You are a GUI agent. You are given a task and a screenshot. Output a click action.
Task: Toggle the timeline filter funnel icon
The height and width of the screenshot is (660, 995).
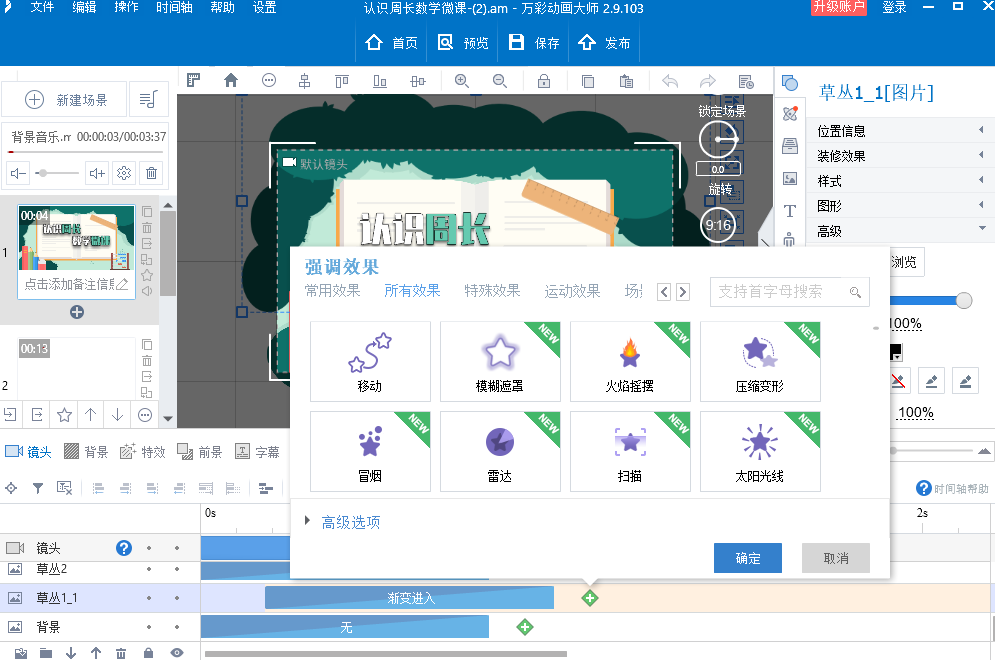click(38, 488)
